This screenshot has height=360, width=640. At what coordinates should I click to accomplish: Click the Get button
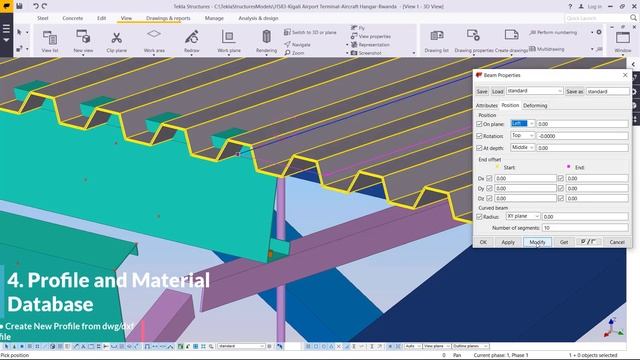click(x=564, y=242)
